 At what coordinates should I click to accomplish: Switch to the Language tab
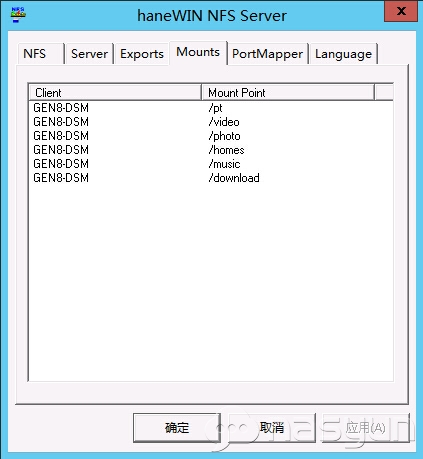pyautogui.click(x=343, y=54)
